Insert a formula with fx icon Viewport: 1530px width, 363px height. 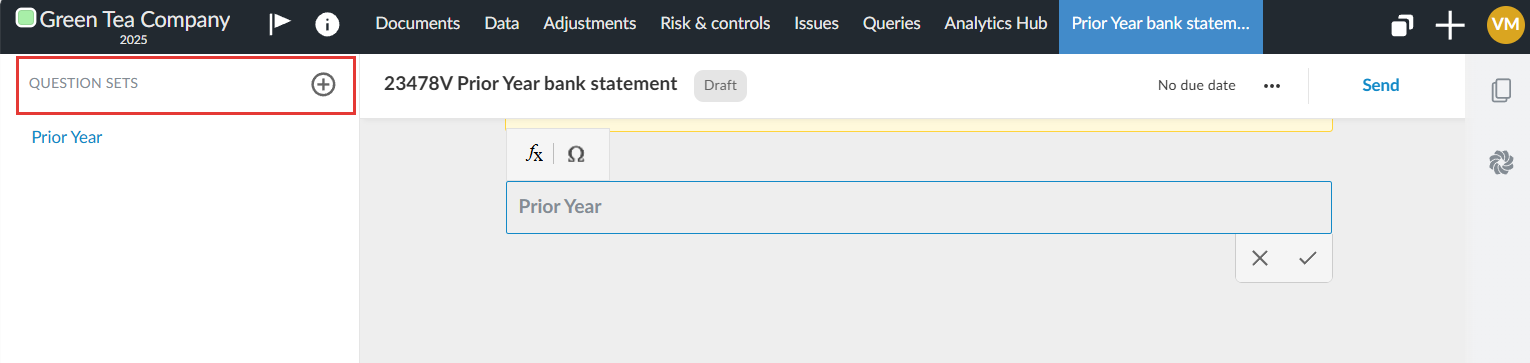coord(534,154)
